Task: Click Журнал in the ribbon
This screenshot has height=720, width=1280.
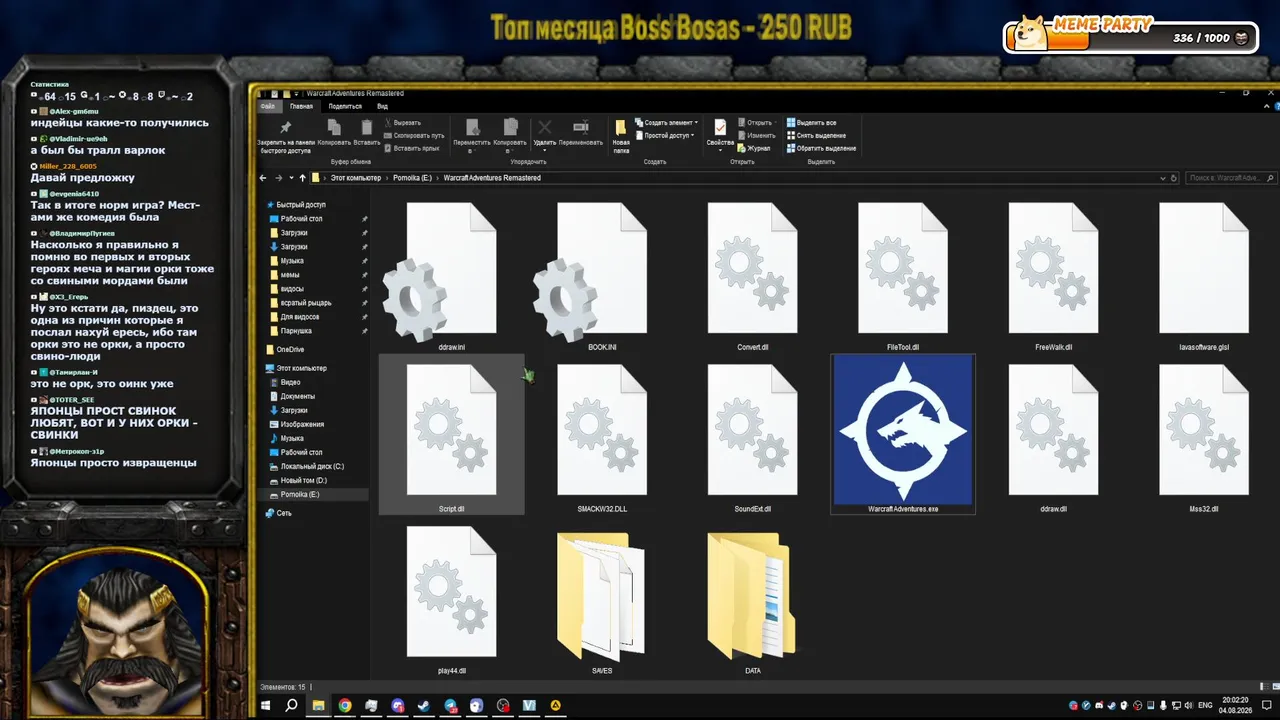Action: [754, 148]
